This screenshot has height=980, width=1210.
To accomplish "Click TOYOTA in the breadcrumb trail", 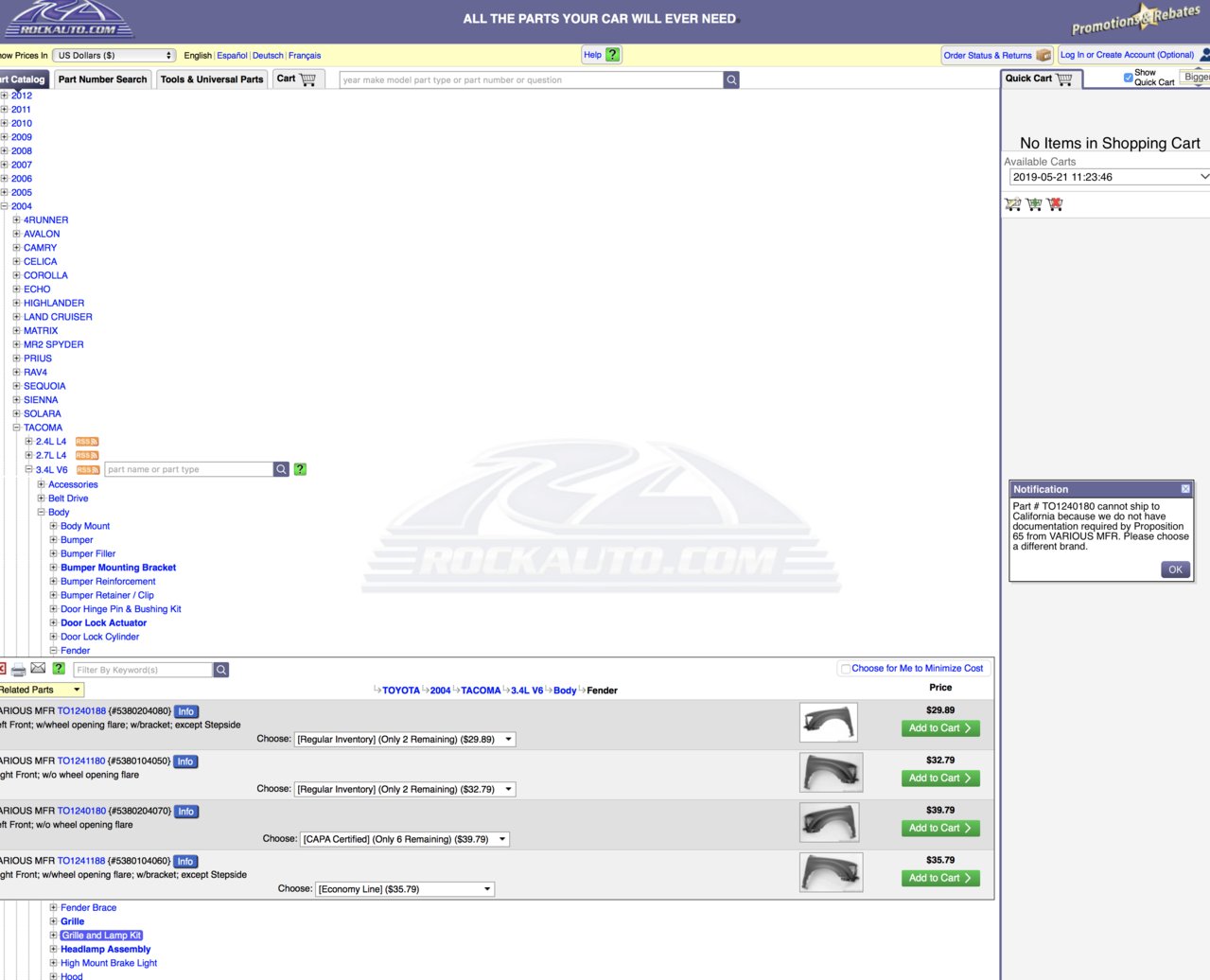I will [x=401, y=691].
